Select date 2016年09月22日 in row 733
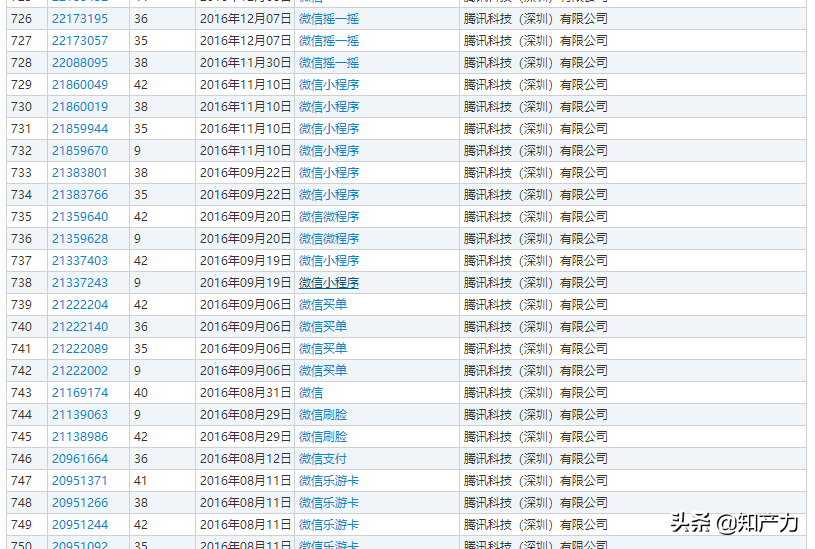The width and height of the screenshot is (815, 549). (245, 173)
